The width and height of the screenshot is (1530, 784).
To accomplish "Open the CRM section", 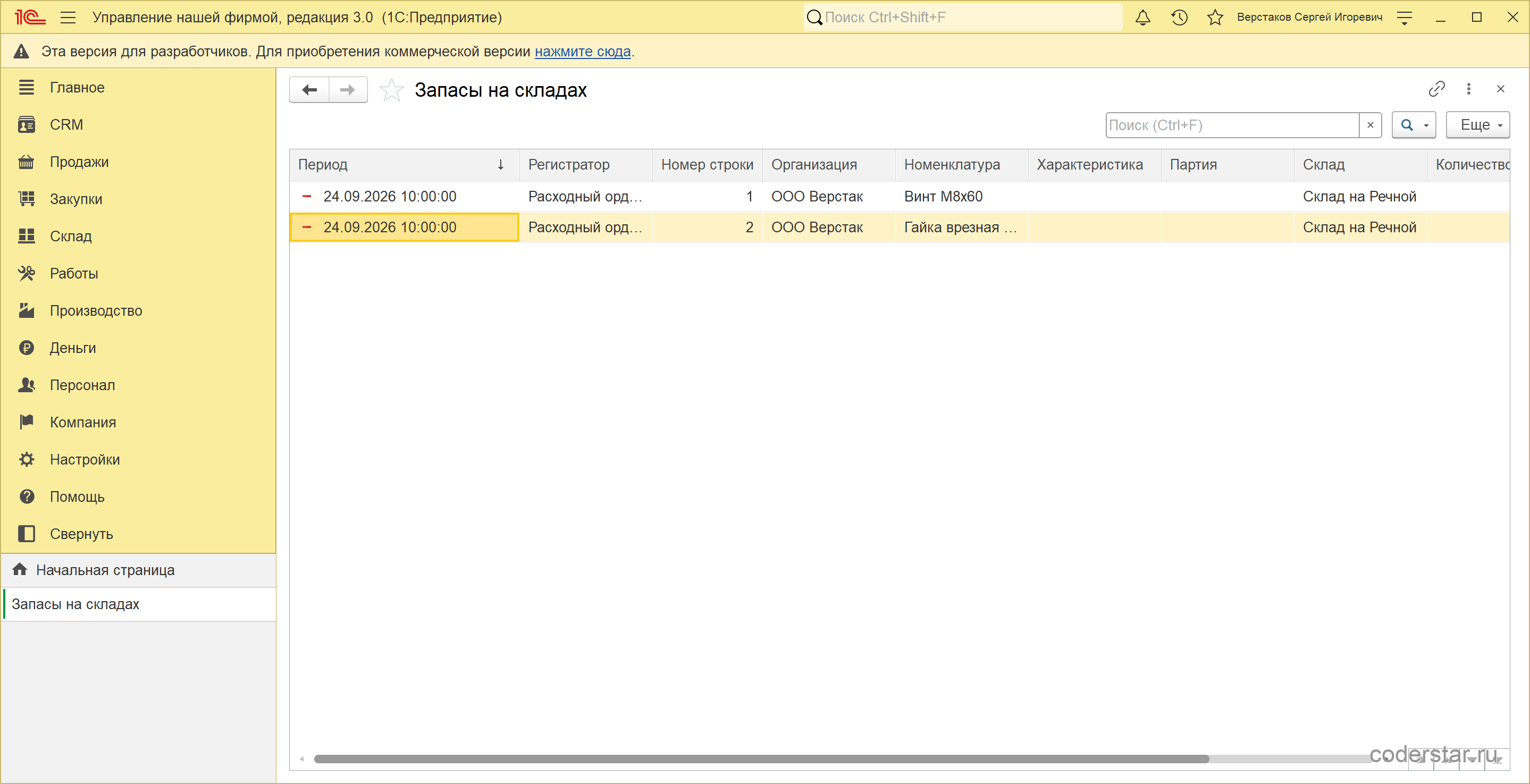I will click(138, 125).
